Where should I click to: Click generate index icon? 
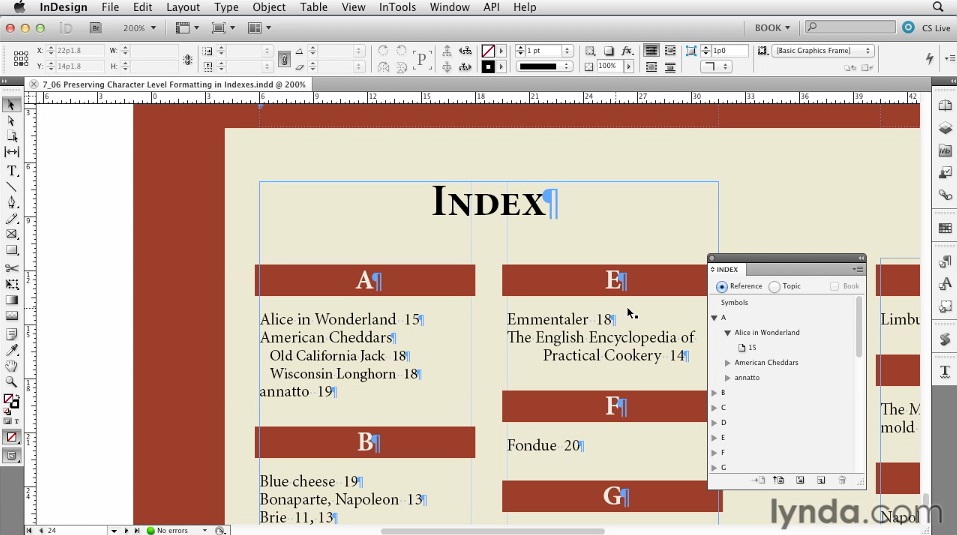click(x=800, y=480)
